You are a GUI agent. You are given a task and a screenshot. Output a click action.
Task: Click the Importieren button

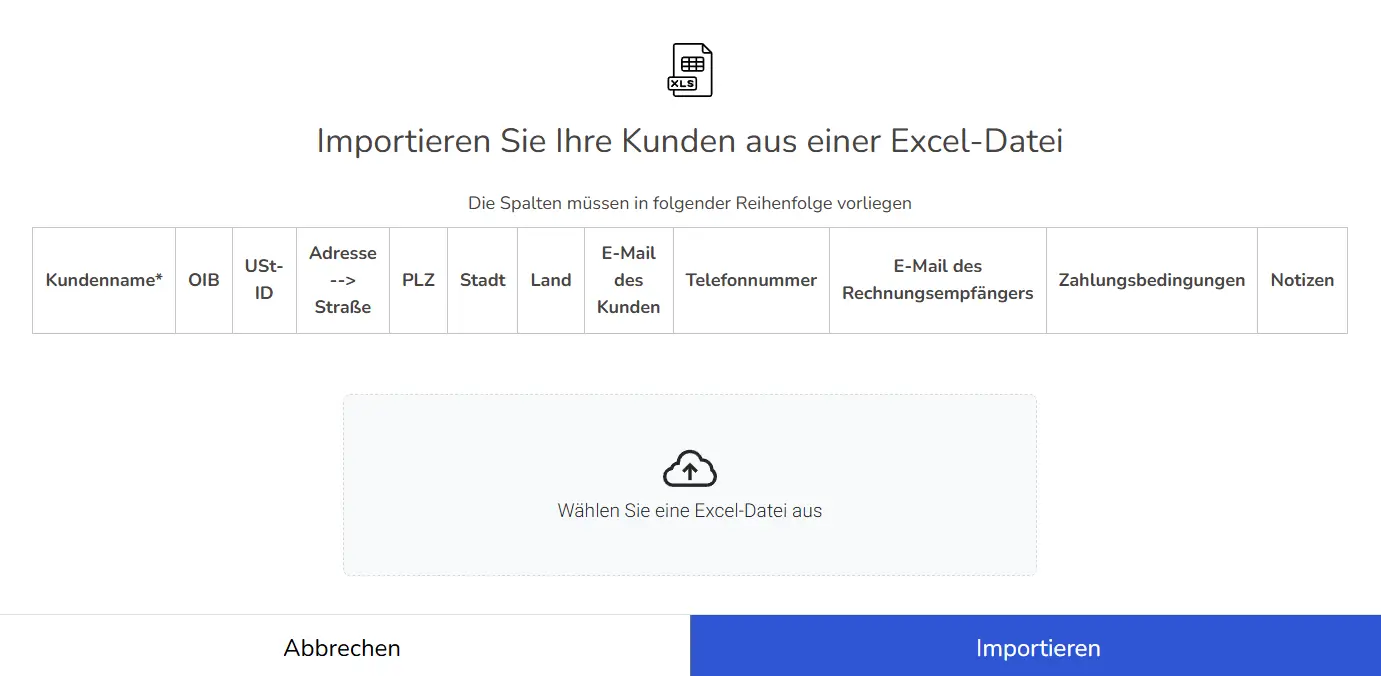(1036, 646)
